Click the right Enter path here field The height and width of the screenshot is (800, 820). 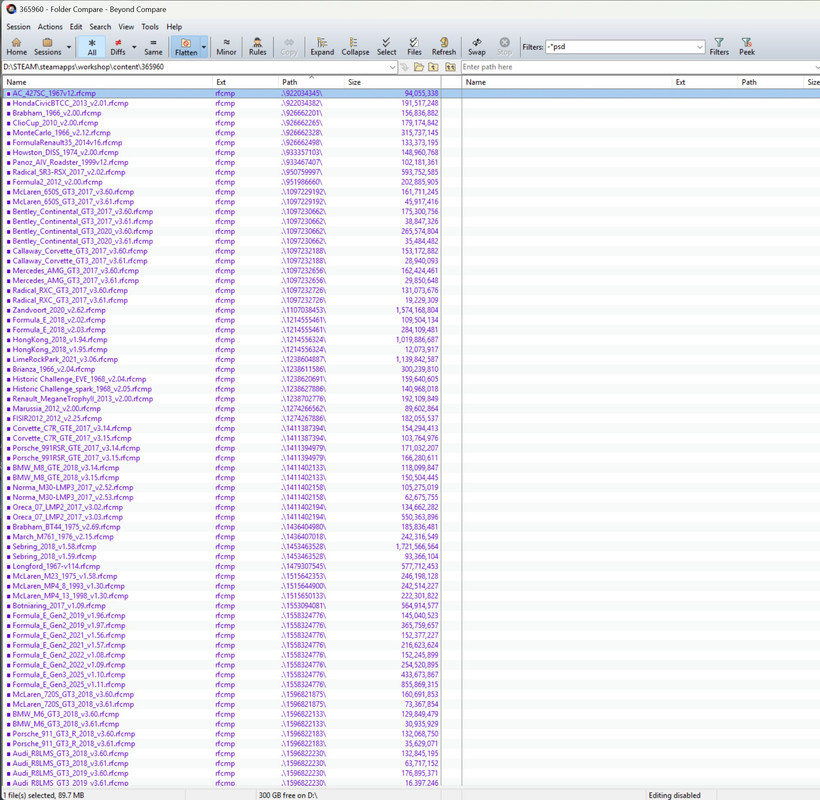tap(637, 67)
